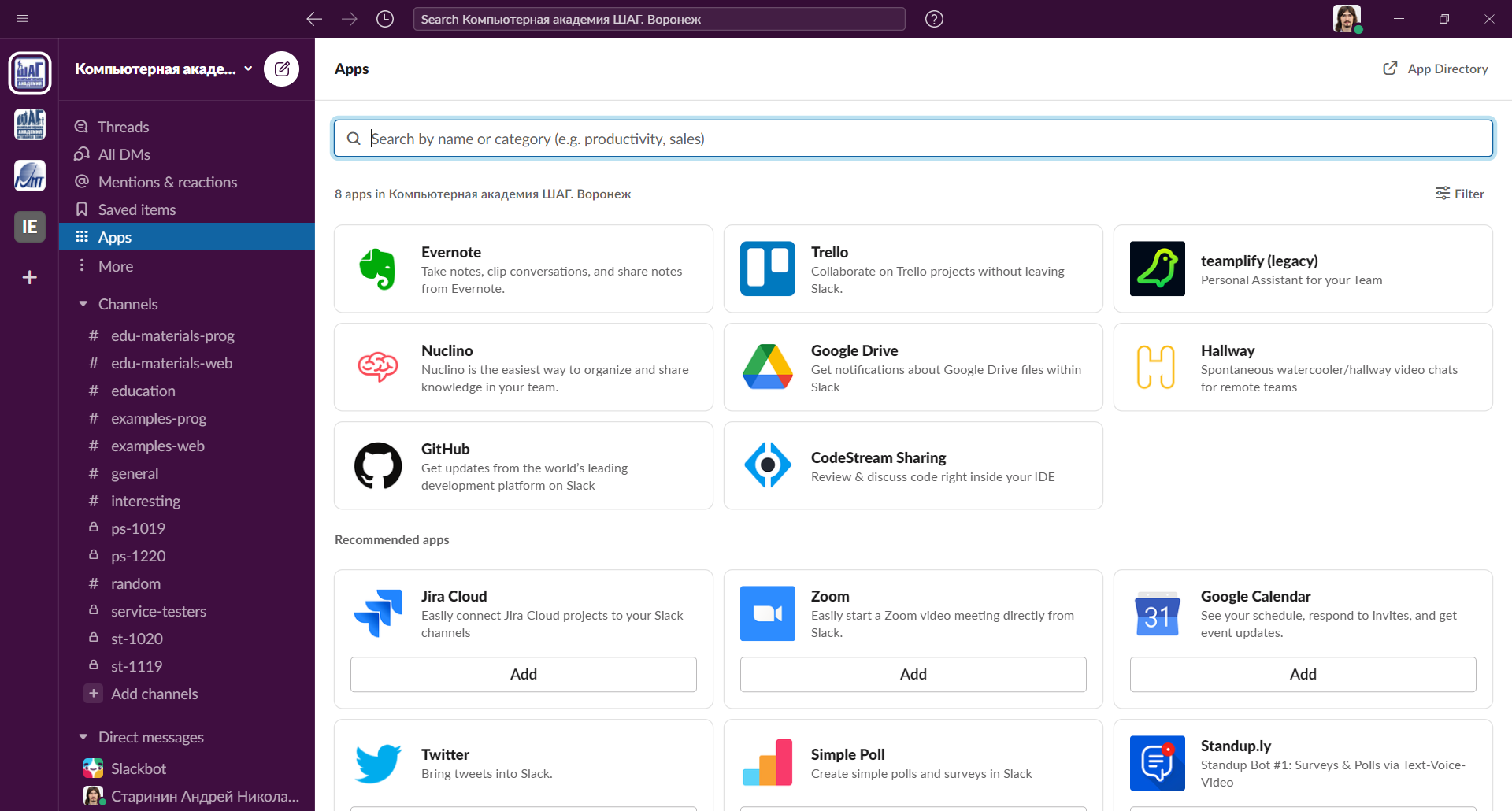Viewport: 1512px width, 811px height.
Task: Open Saved items
Action: coord(187,209)
